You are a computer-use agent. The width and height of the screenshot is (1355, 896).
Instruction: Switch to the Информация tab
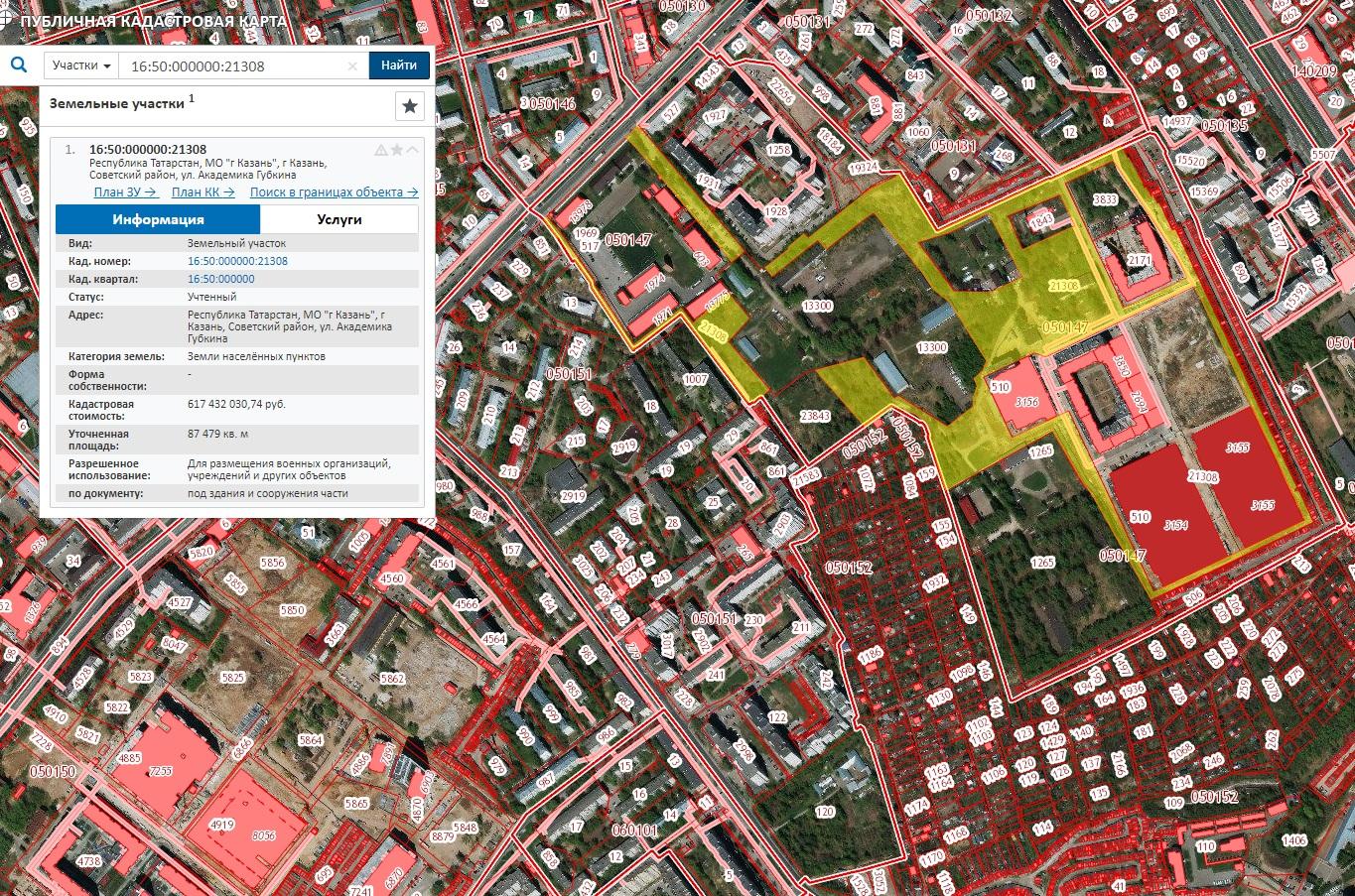158,219
